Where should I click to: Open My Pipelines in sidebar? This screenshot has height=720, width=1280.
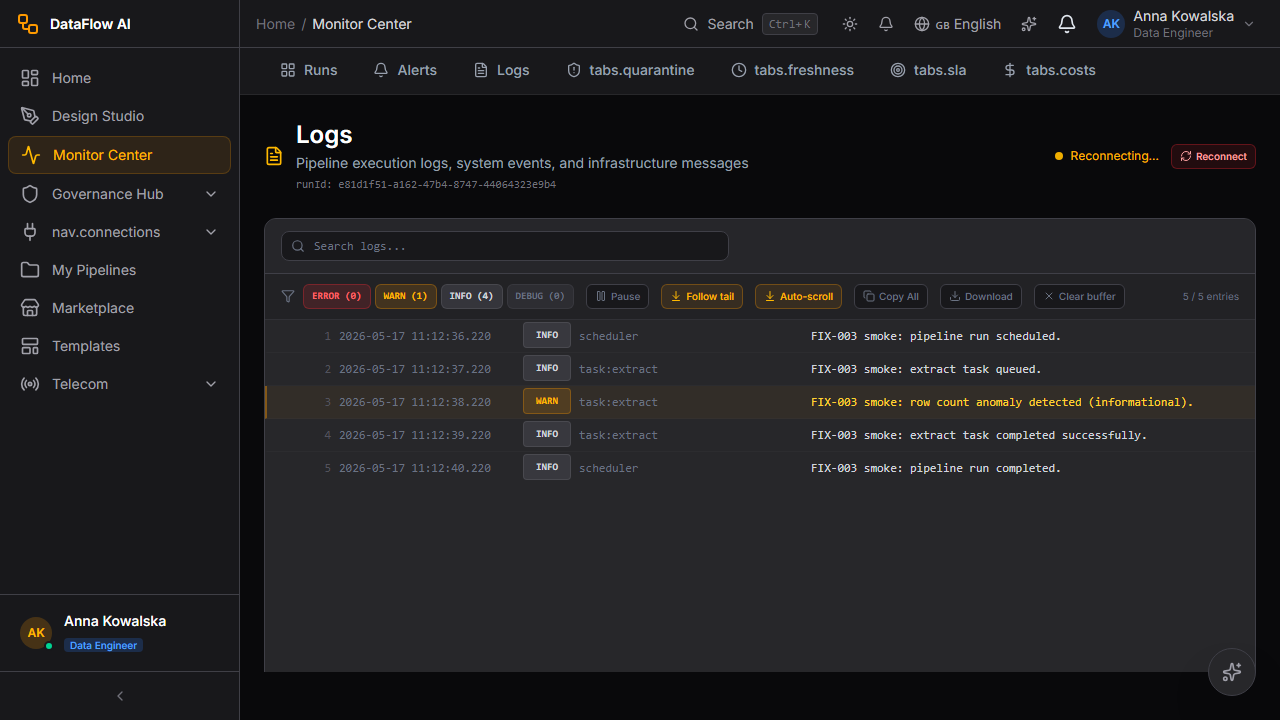(119, 270)
